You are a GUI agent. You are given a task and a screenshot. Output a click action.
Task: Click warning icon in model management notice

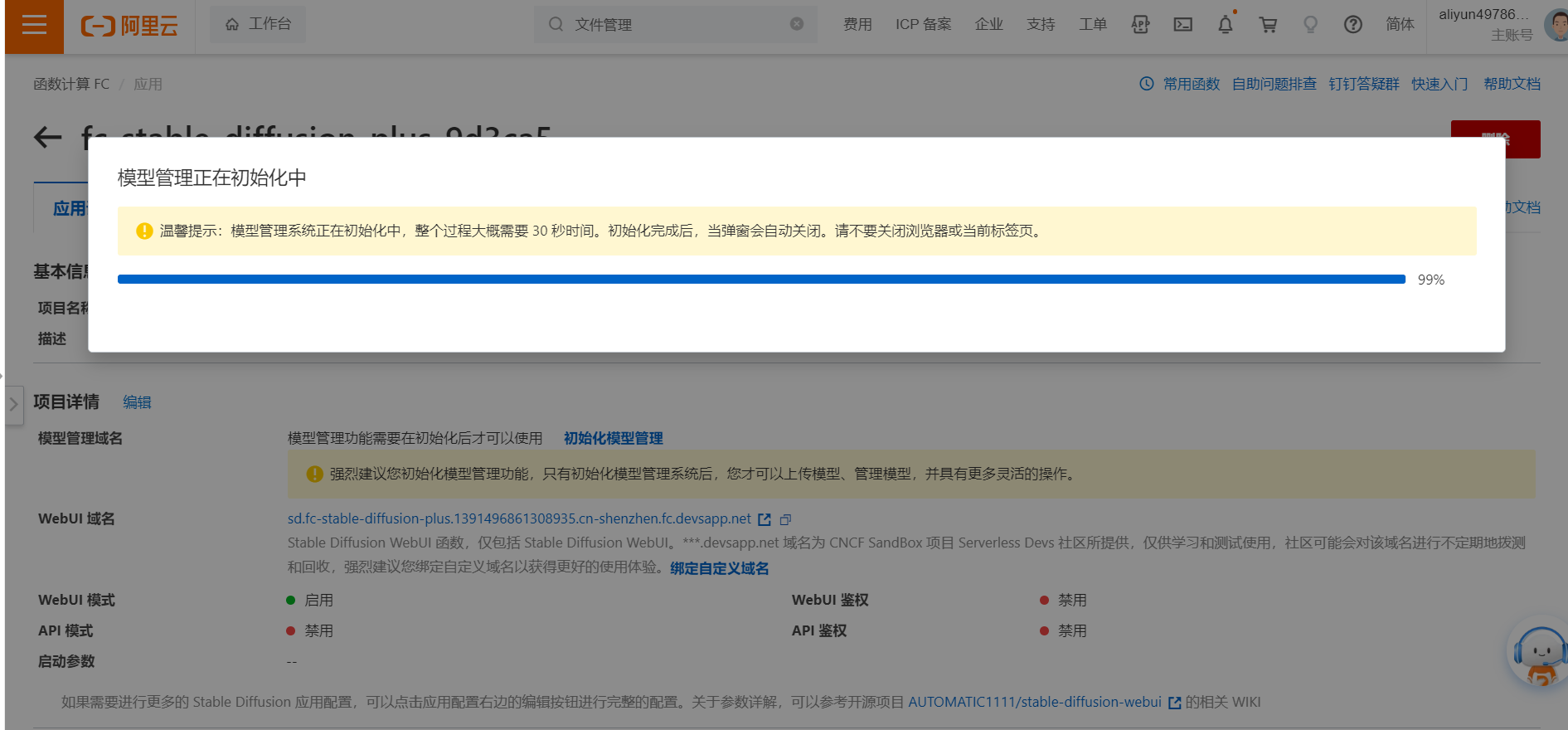coord(314,474)
